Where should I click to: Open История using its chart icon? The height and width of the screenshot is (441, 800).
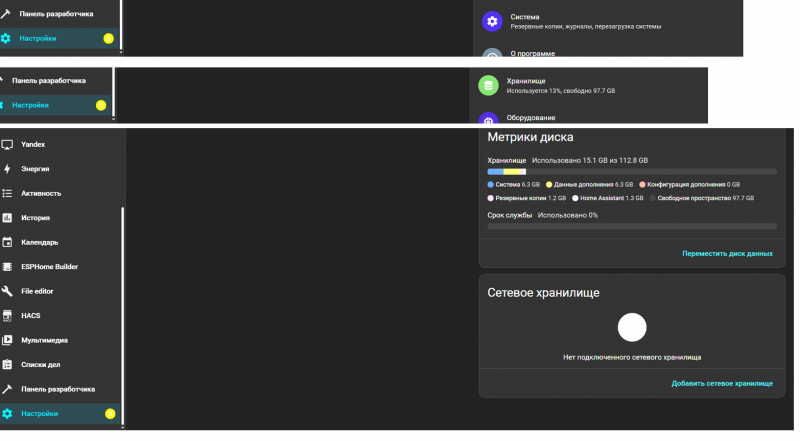[x=7, y=217]
